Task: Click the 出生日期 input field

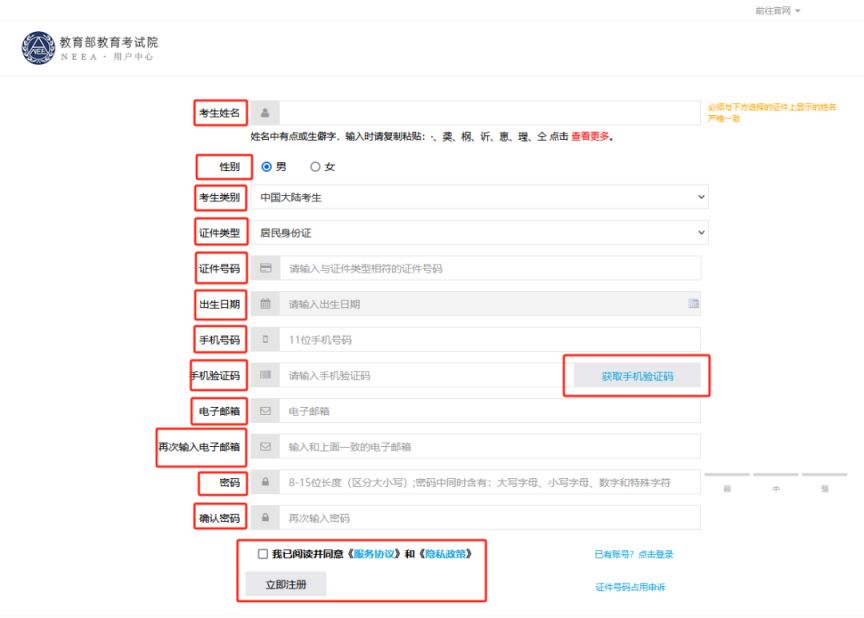Action: click(490, 303)
